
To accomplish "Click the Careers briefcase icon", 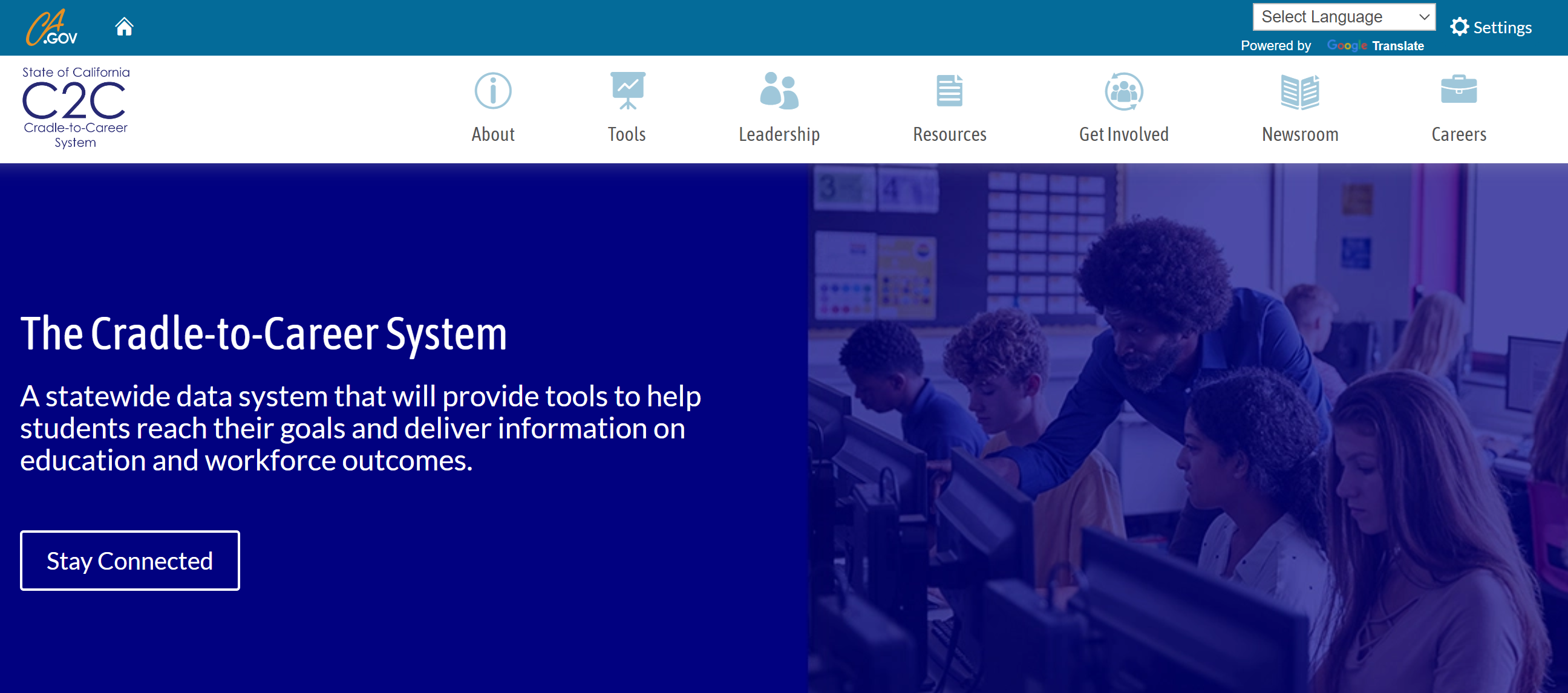I will (1459, 89).
